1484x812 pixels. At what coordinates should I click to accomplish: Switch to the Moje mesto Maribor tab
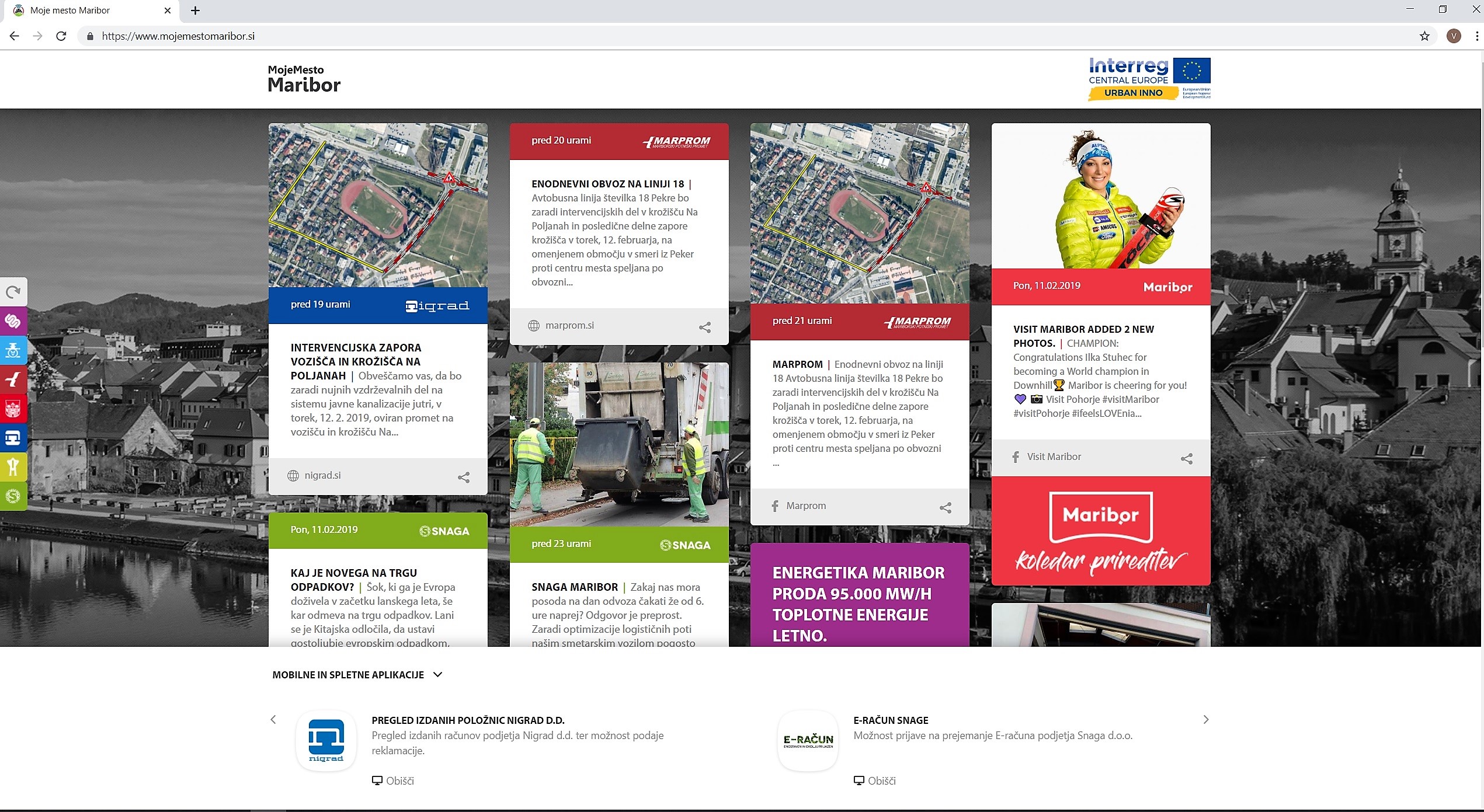tap(91, 11)
